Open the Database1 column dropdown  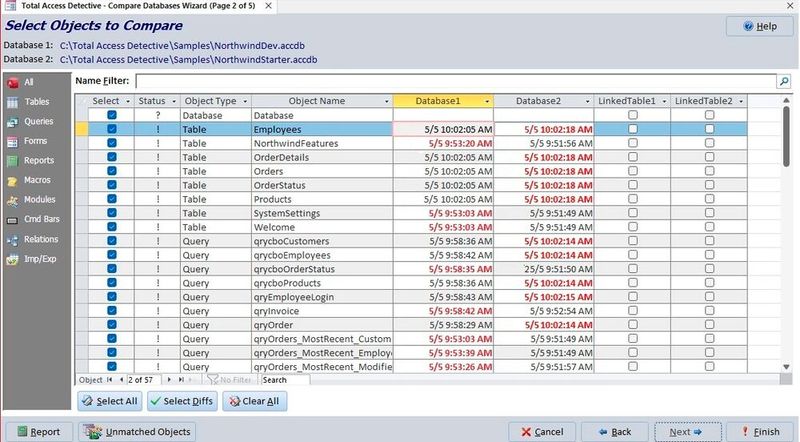(x=487, y=101)
